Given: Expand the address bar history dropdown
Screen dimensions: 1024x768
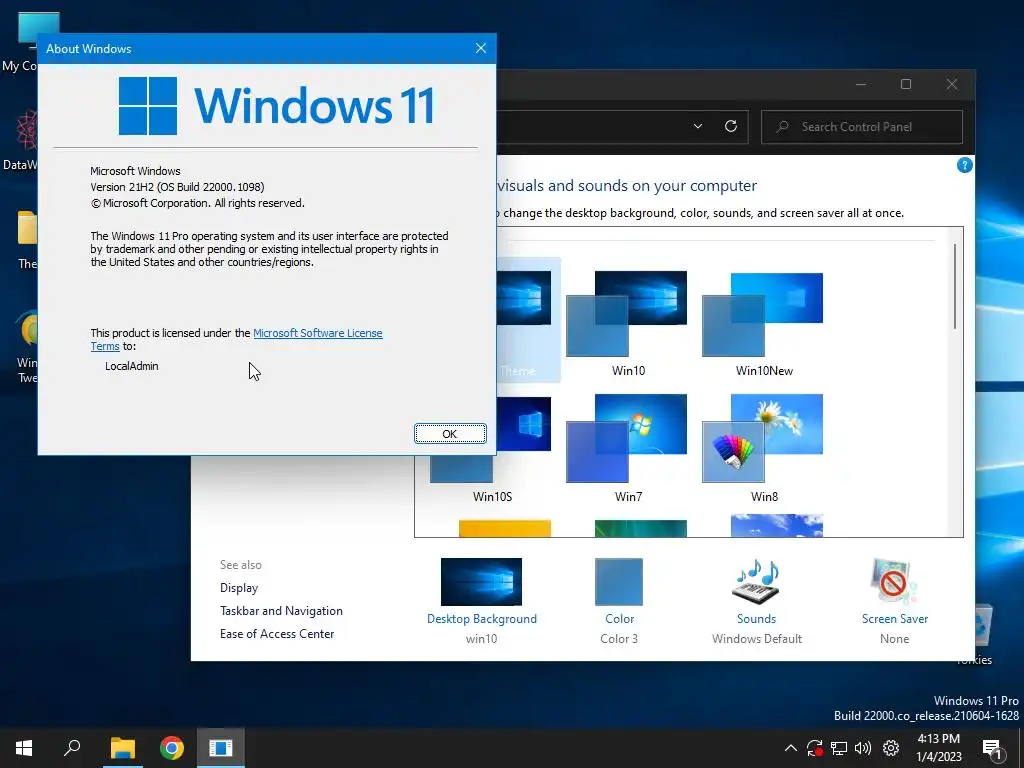Looking at the screenshot, I should point(697,126).
